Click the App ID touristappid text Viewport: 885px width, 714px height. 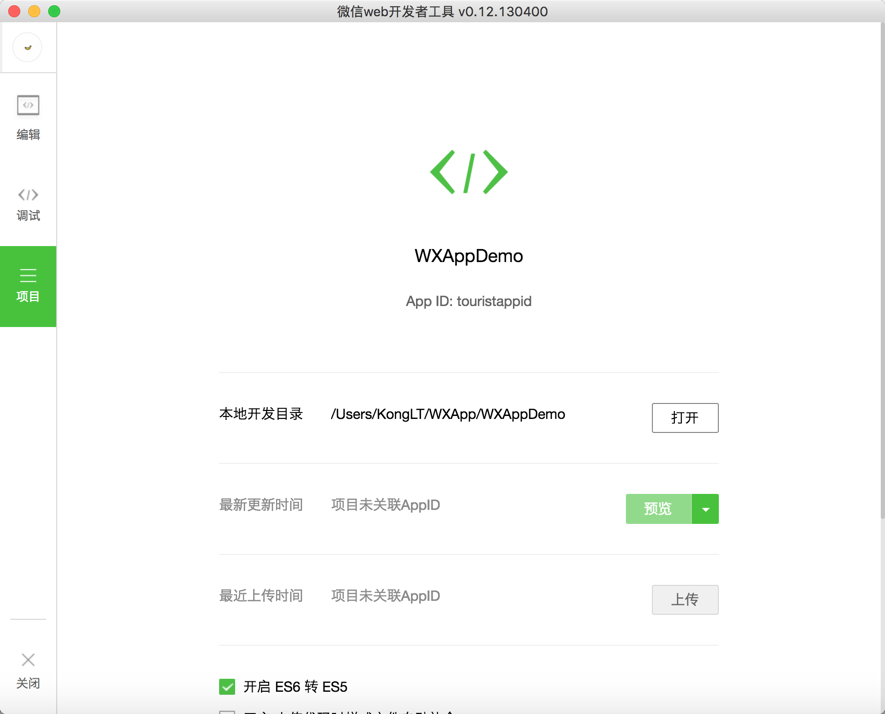pyautogui.click(x=468, y=301)
